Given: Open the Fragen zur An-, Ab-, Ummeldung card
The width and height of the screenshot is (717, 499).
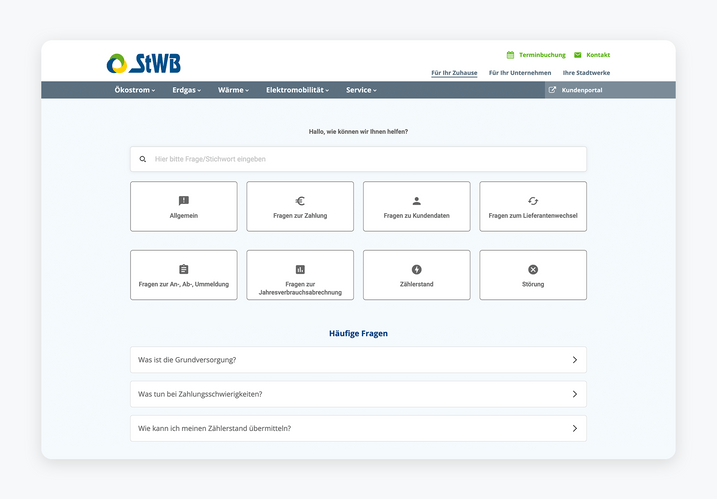Looking at the screenshot, I should [184, 275].
